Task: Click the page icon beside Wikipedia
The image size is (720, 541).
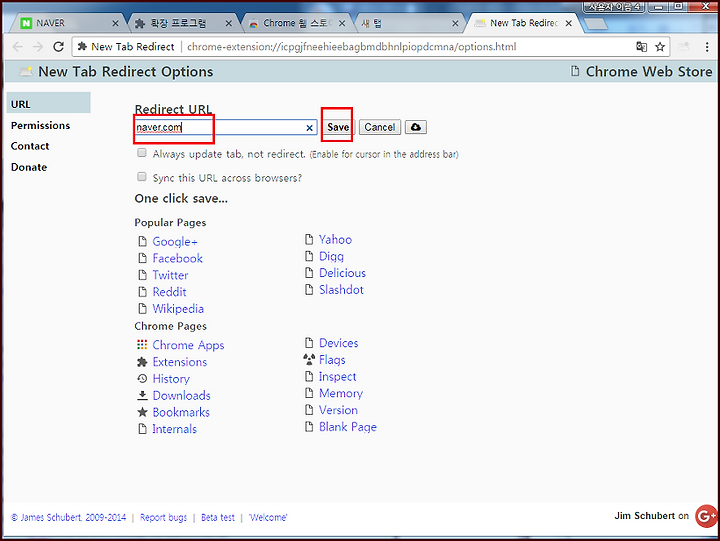Action: click(142, 308)
